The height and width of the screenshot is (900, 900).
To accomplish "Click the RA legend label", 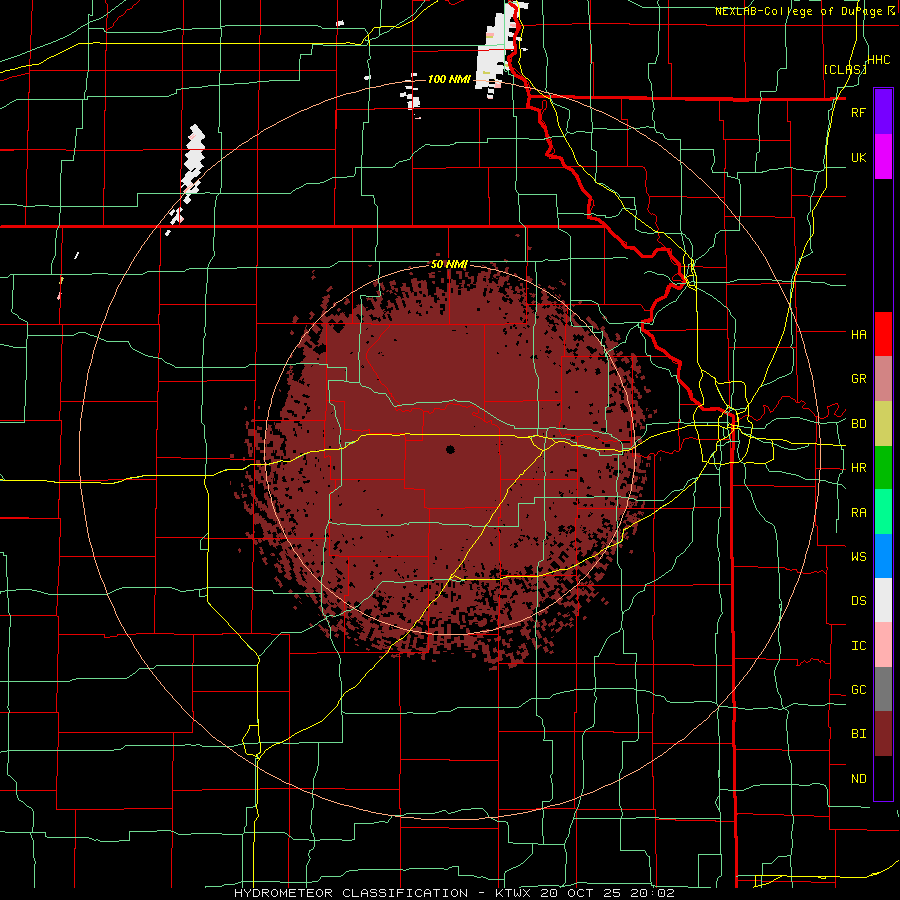I will 858,513.
